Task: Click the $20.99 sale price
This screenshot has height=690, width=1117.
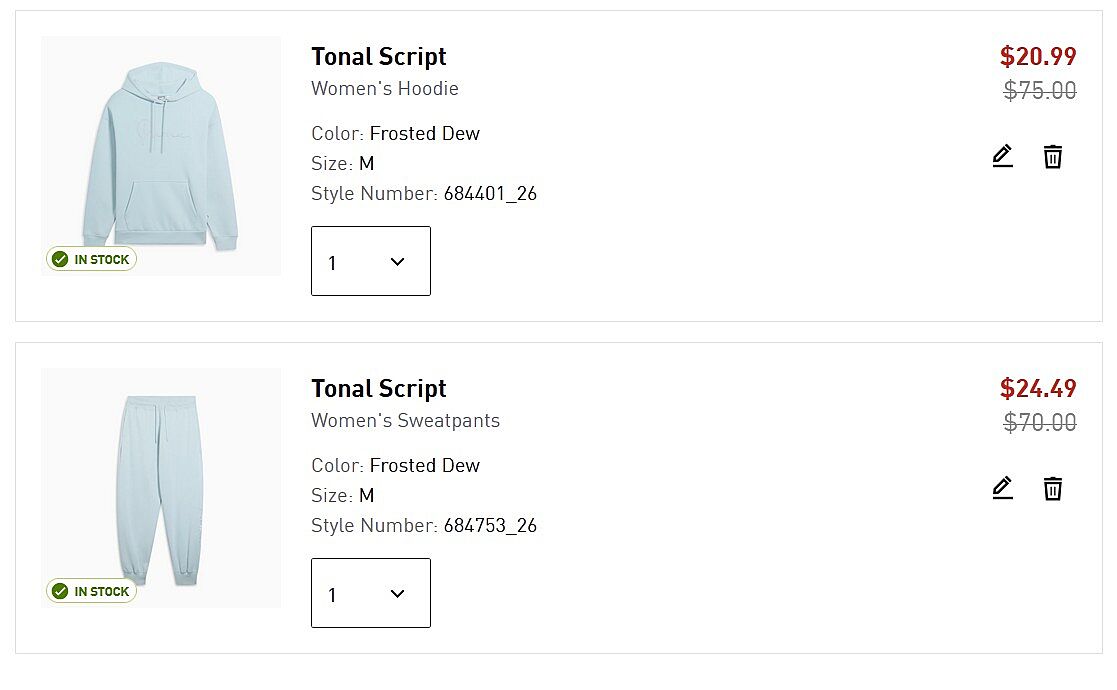Action: pos(1038,56)
